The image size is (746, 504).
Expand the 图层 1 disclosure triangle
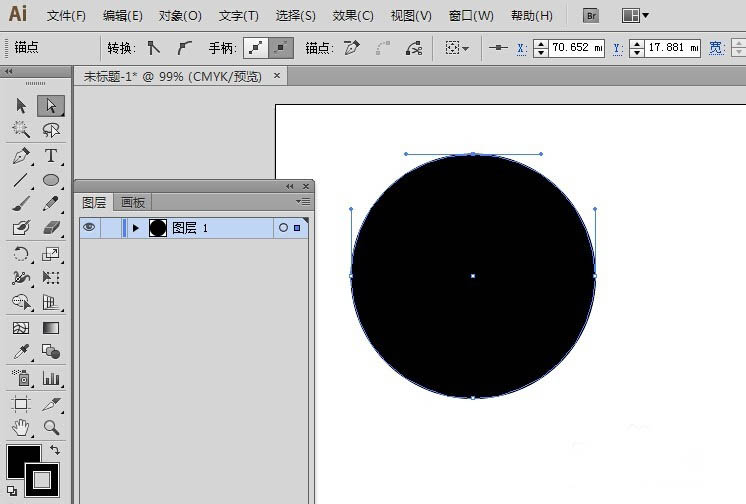136,228
